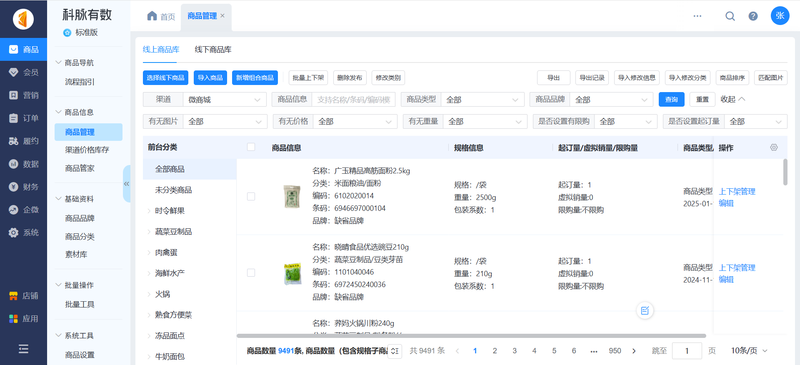
Task: Click the 标准版 edition badge
Action: [81, 33]
